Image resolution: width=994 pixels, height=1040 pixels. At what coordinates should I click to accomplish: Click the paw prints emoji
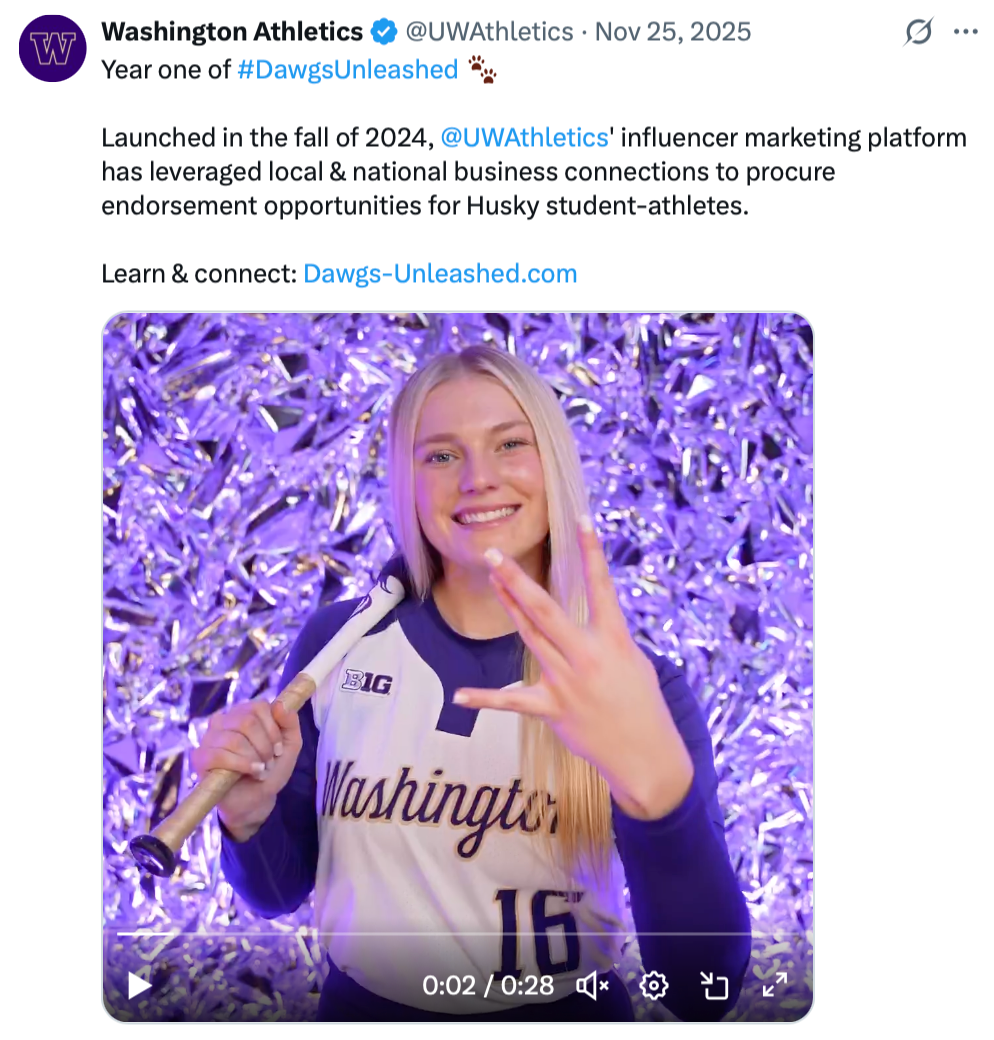(x=482, y=69)
